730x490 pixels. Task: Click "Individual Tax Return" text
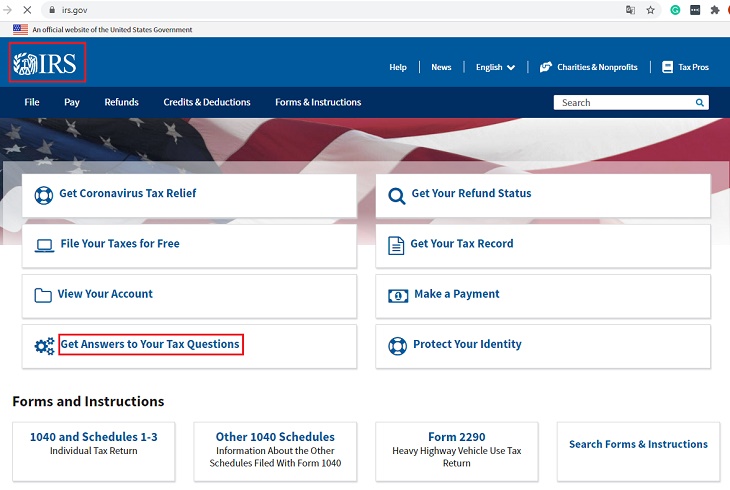94,451
